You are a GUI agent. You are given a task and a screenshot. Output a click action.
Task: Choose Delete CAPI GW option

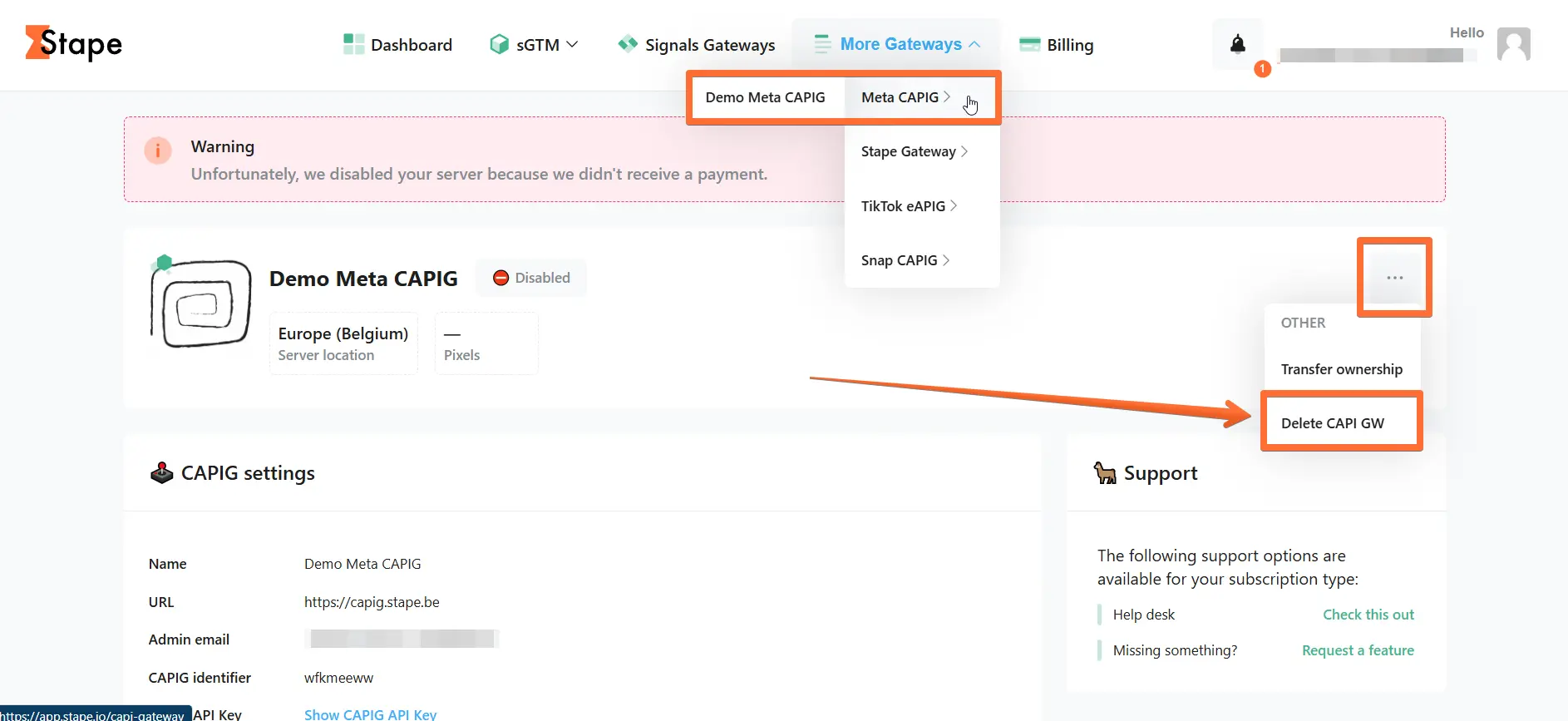coord(1333,422)
